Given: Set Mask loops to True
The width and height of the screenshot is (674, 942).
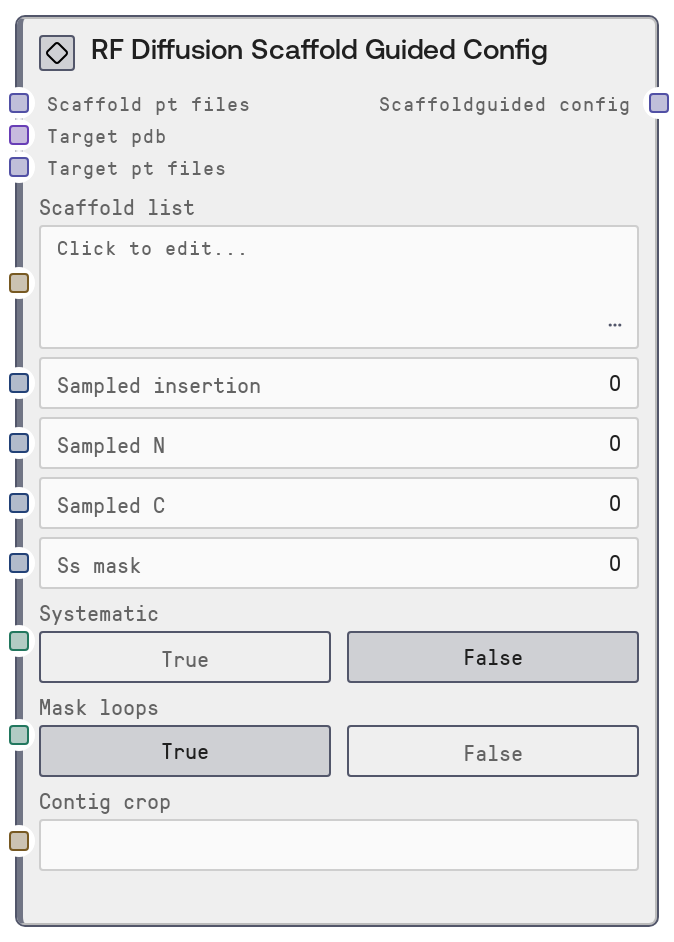Looking at the screenshot, I should [x=185, y=752].
